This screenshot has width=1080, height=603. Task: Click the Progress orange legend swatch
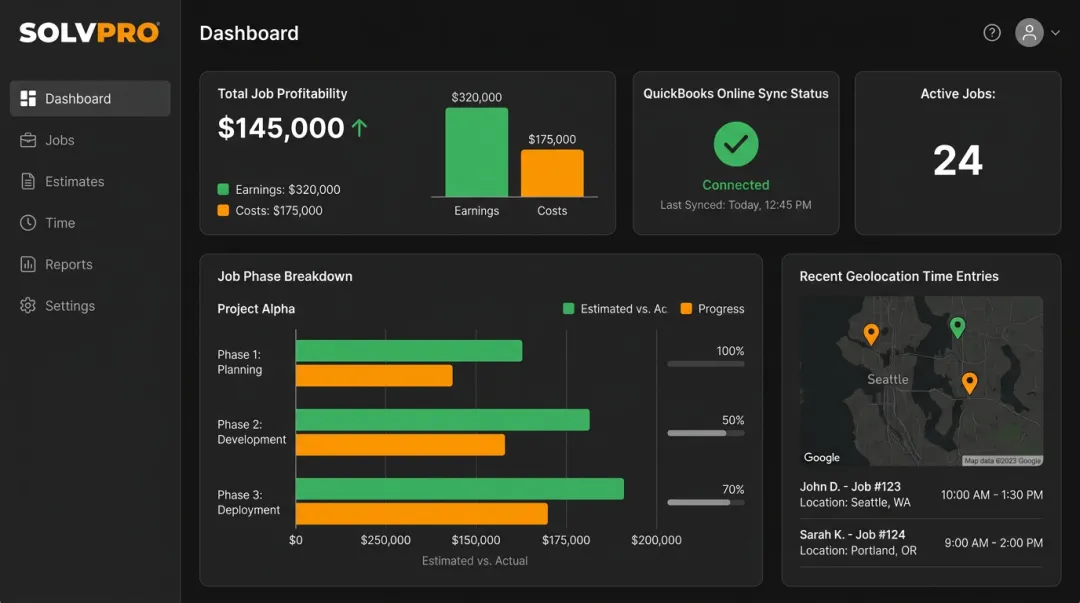click(x=686, y=309)
